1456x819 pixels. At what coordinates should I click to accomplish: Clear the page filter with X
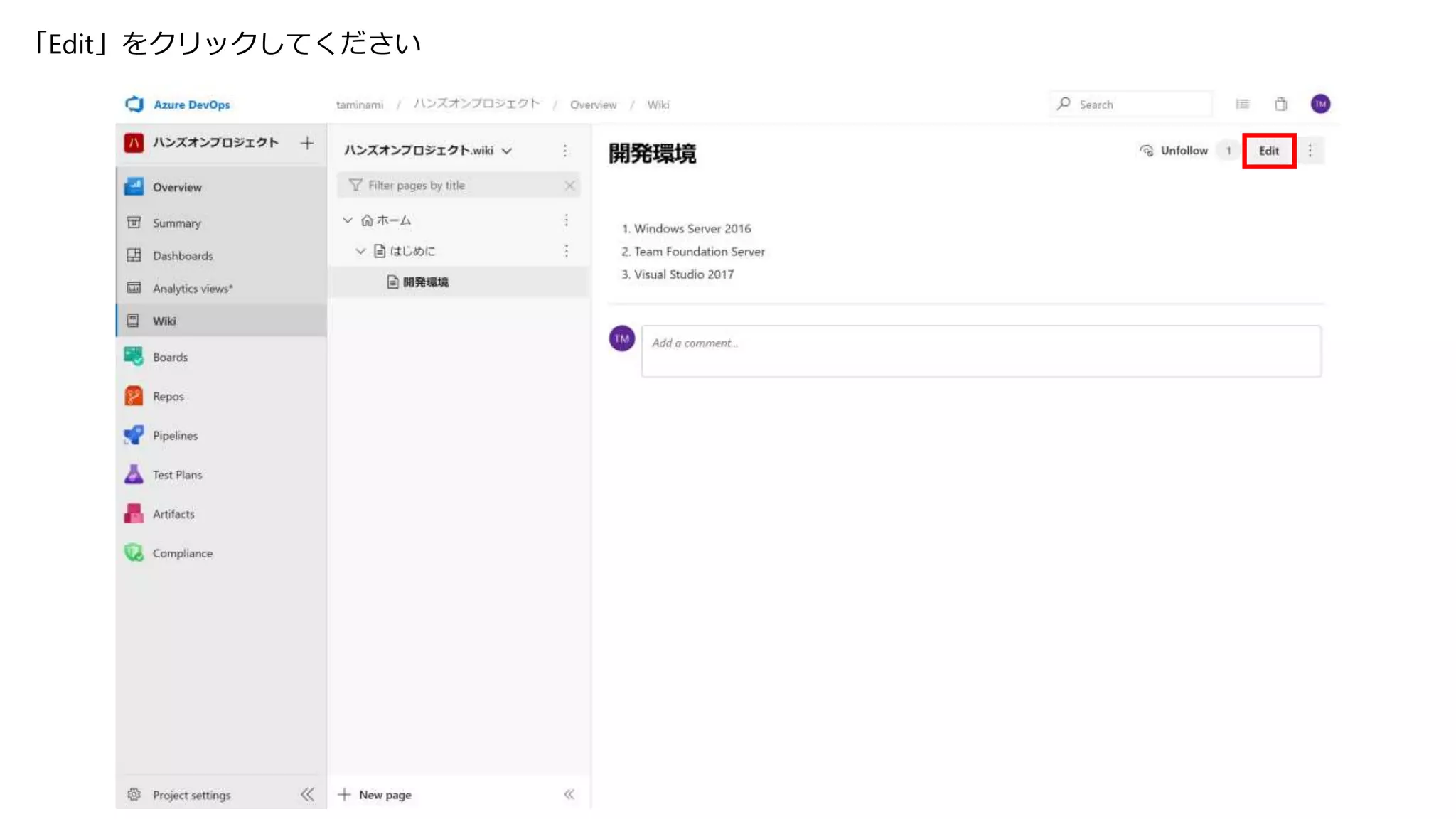coord(569,186)
